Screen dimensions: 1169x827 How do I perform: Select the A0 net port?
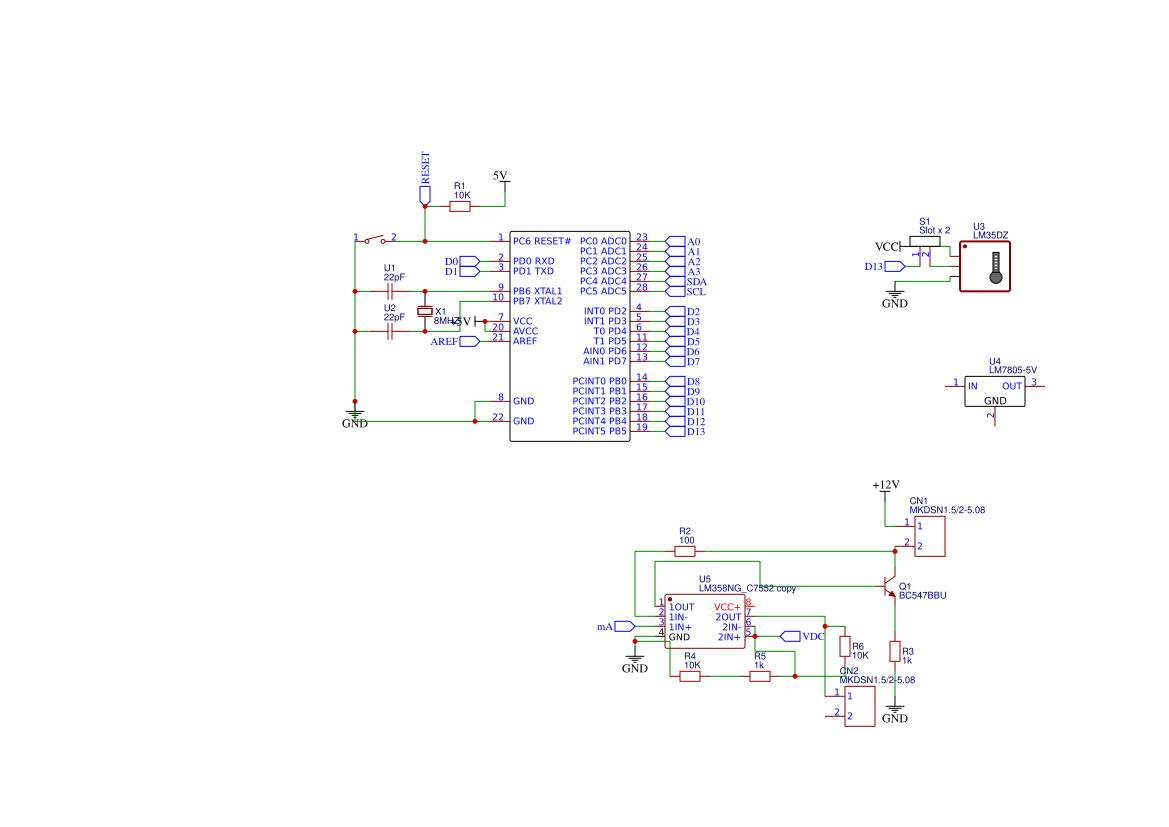[x=683, y=242]
